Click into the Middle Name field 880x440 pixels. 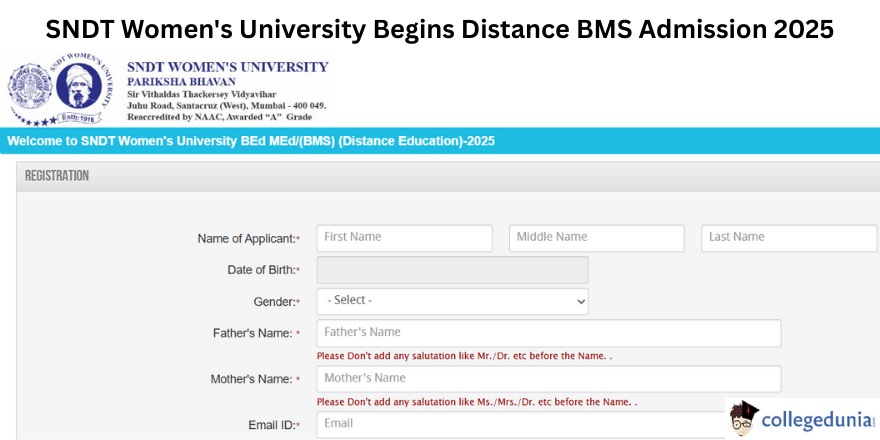[596, 238]
